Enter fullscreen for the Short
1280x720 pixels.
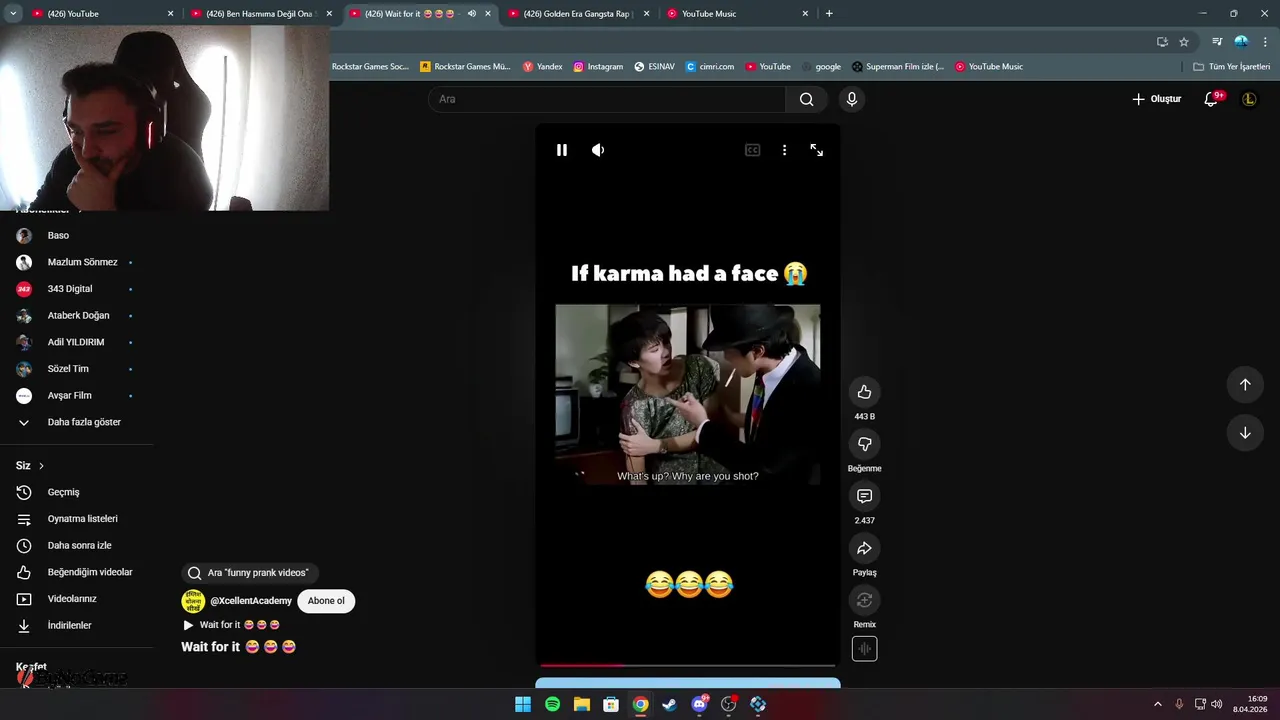point(817,150)
